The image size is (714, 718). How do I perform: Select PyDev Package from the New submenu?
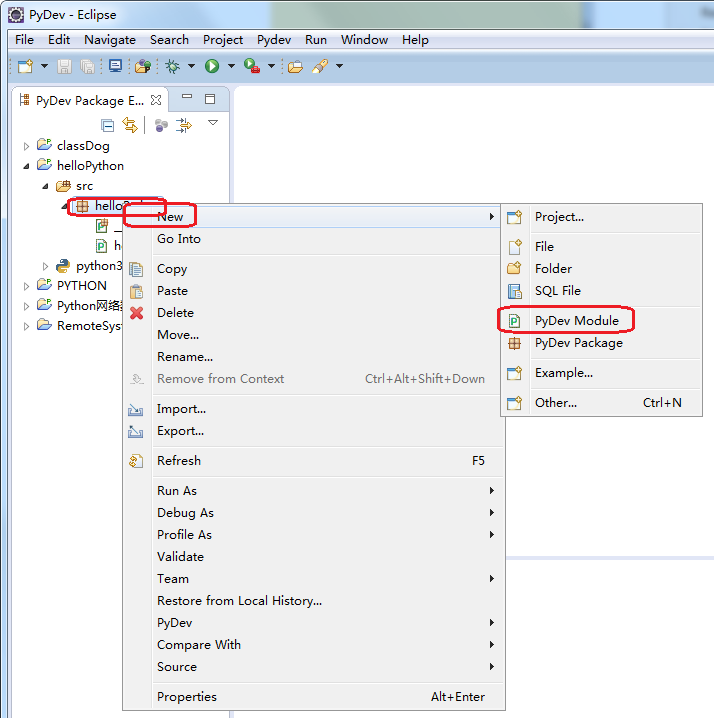pos(601,343)
